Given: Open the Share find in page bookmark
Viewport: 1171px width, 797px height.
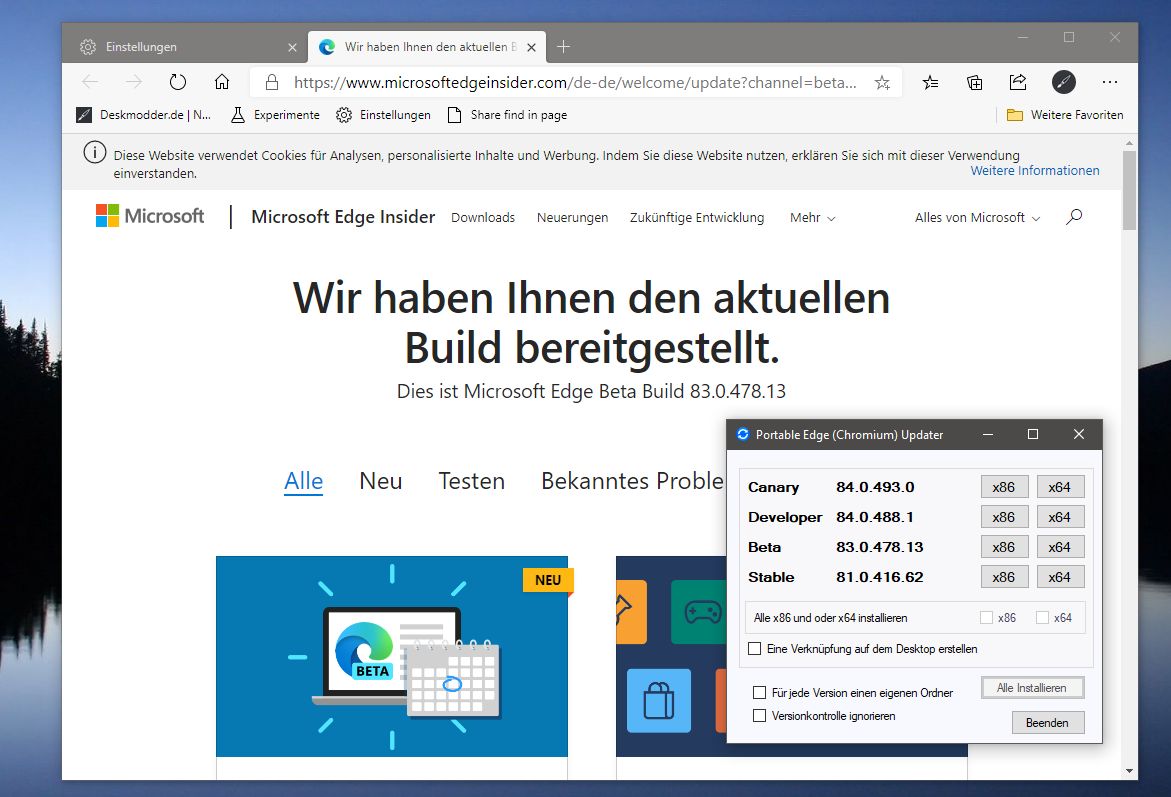Looking at the screenshot, I should pos(507,115).
